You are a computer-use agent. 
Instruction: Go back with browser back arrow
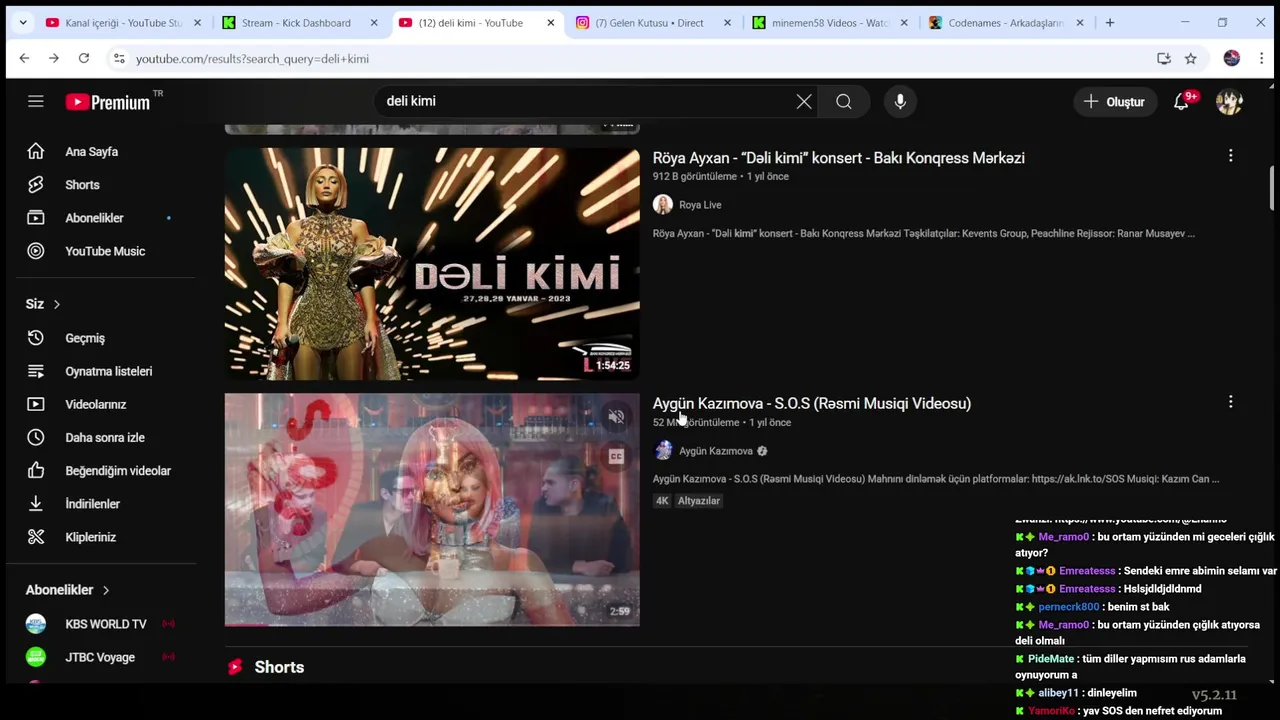pyautogui.click(x=24, y=59)
